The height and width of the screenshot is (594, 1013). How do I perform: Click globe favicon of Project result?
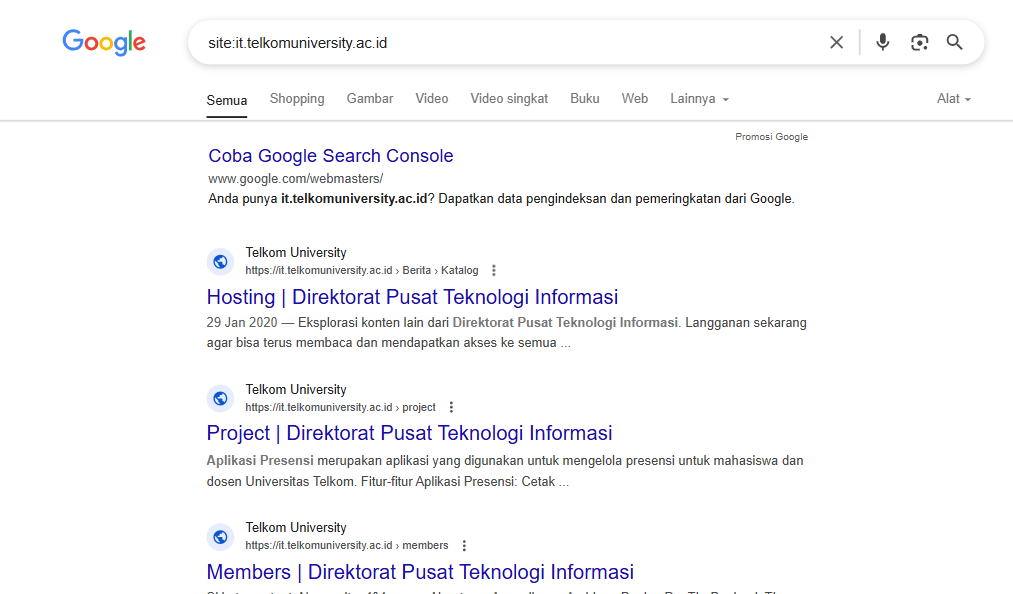click(x=220, y=399)
